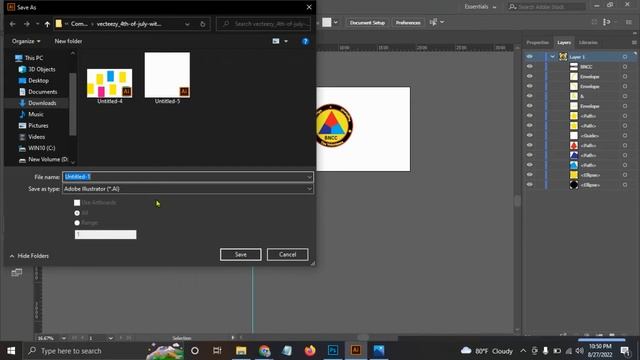
Task: Click the artboard icon below dialog
Action: (x=17, y=272)
